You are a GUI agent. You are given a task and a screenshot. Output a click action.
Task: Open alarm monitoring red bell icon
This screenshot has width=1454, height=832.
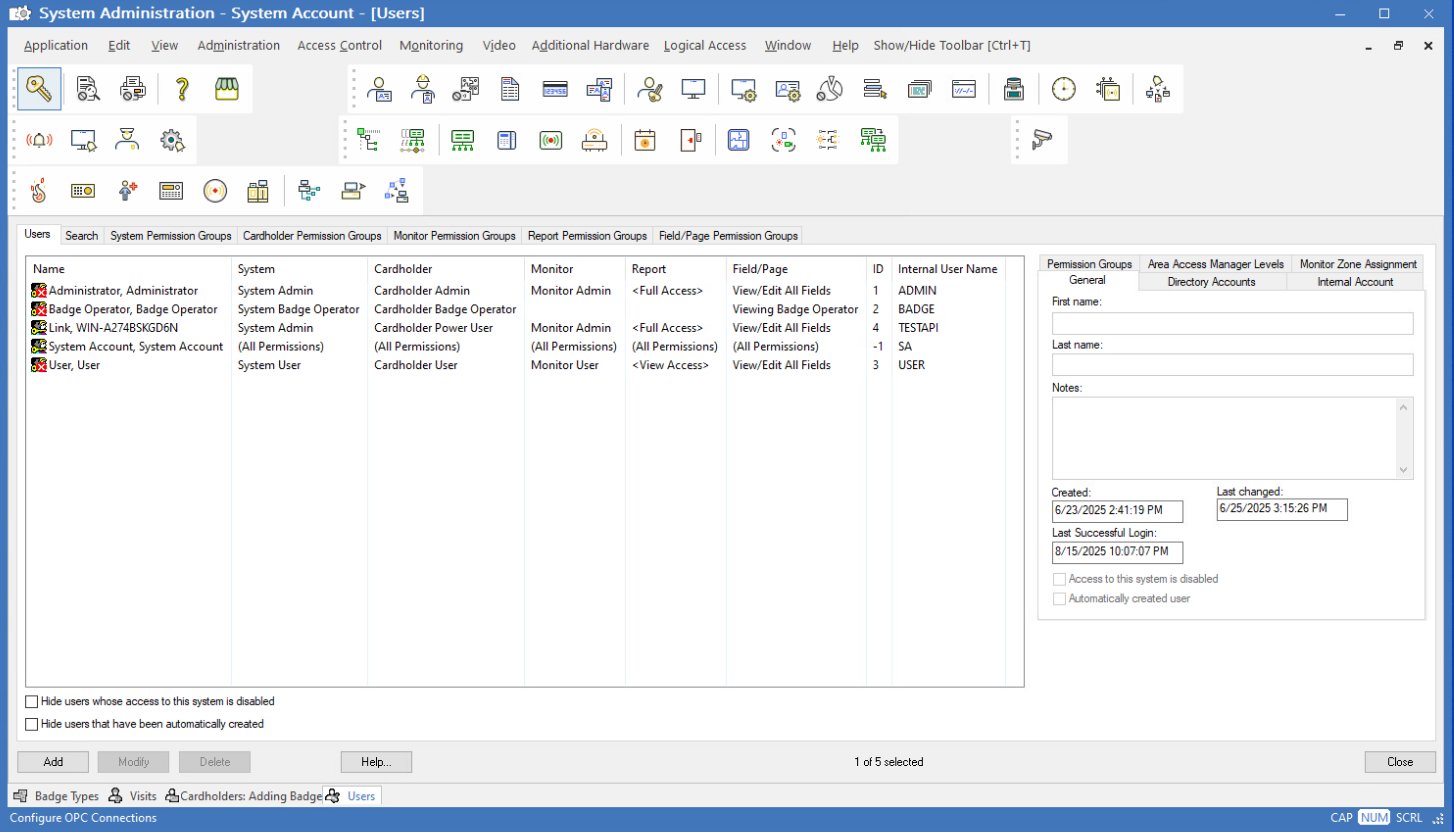click(39, 140)
